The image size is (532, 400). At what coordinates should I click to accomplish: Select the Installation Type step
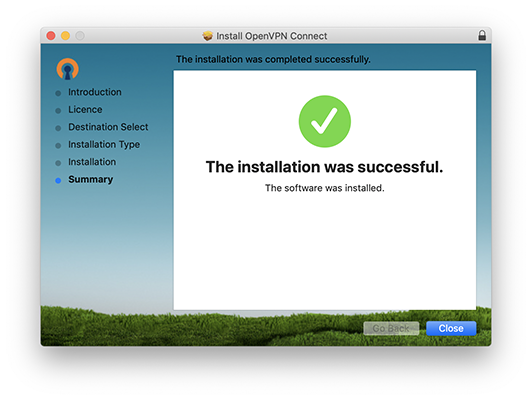104,145
